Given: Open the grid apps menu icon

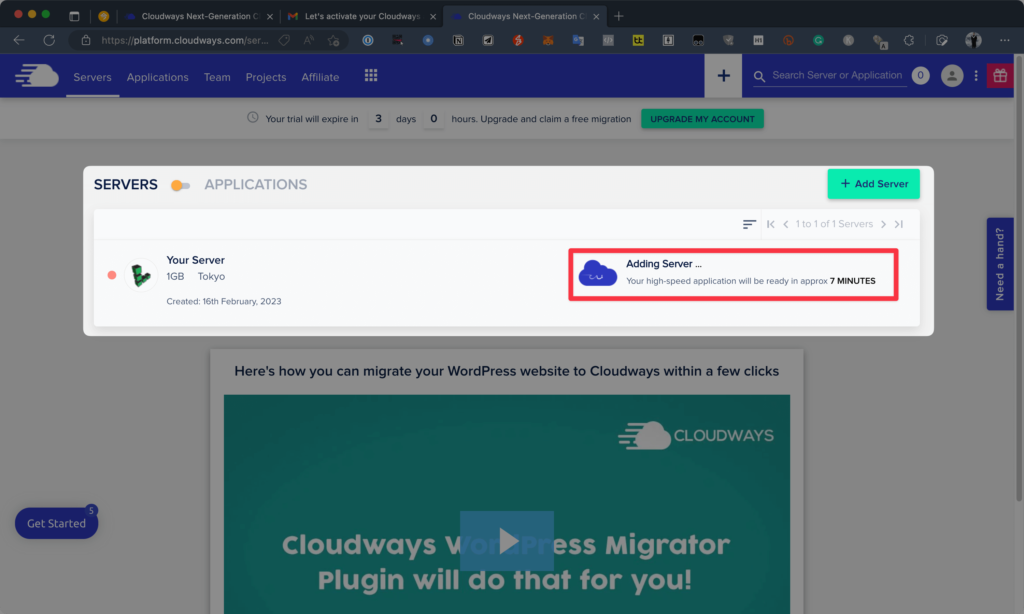Looking at the screenshot, I should tap(371, 76).
